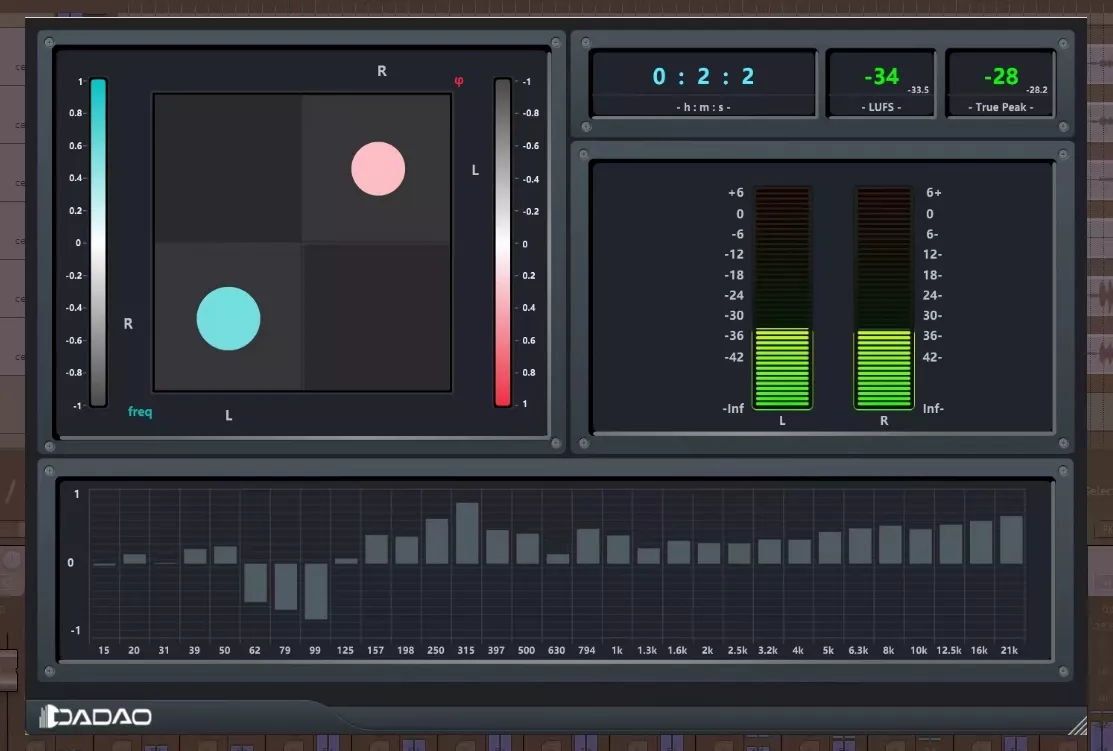1113x751 pixels.
Task: Click the 1k frequency band bar
Action: click(x=618, y=549)
